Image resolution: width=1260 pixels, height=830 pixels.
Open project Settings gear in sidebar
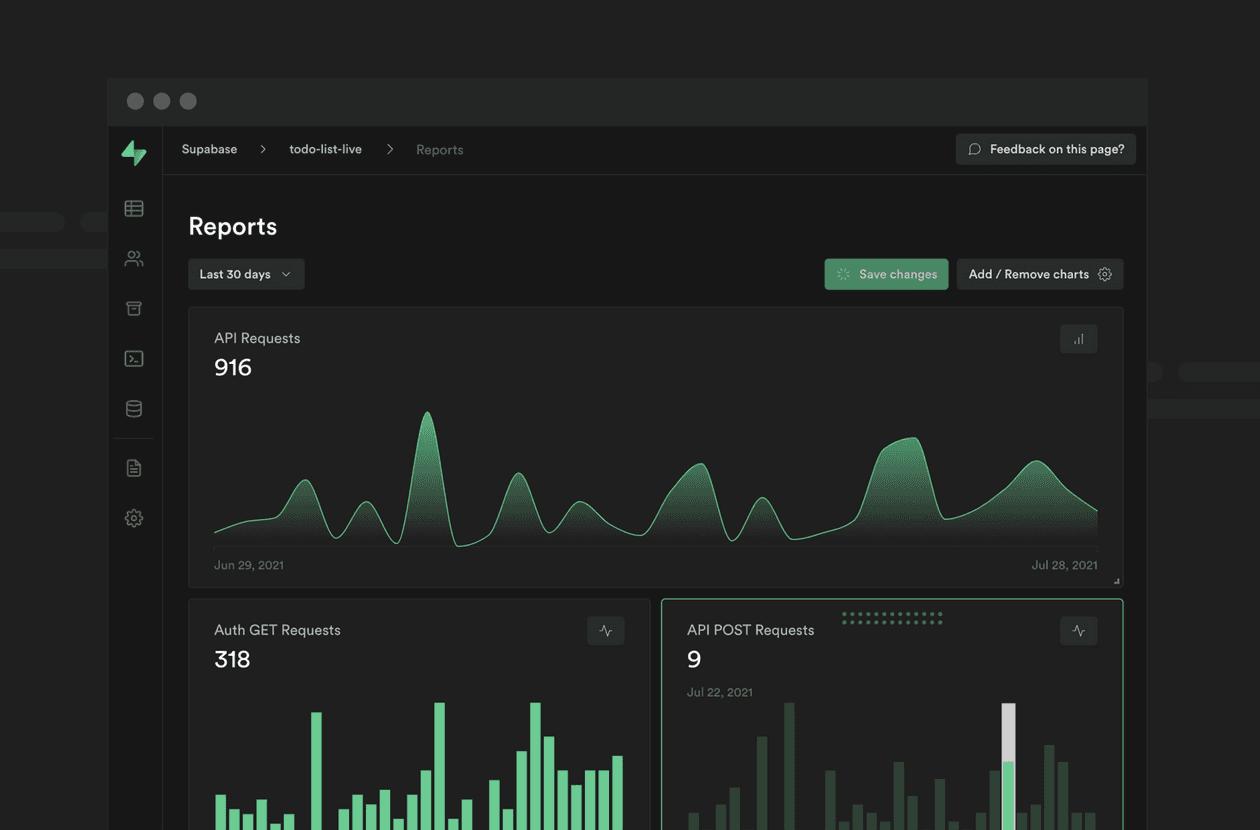(134, 518)
